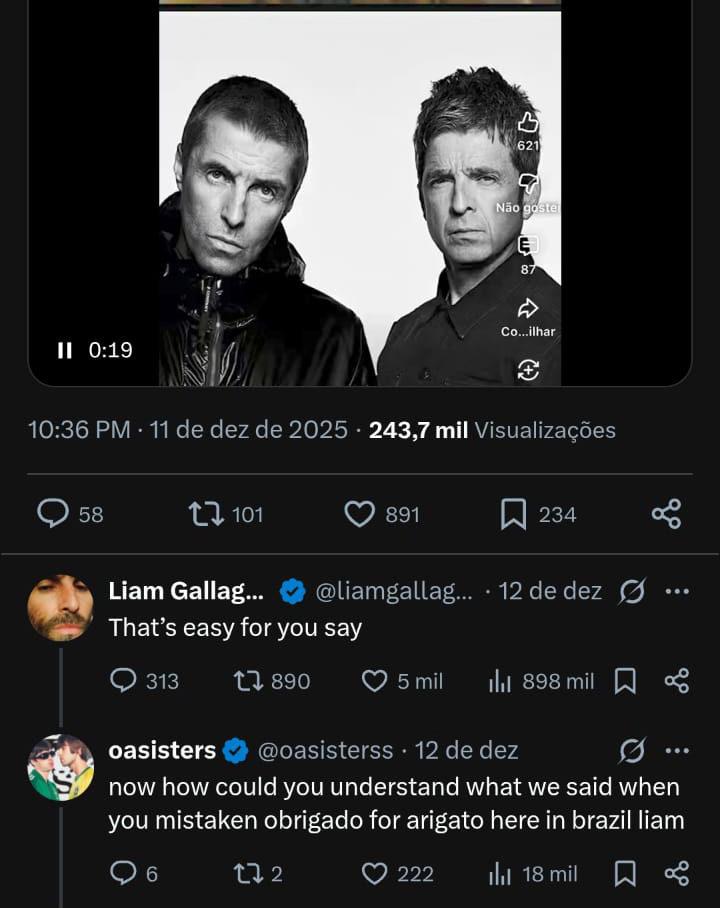Like the embedded video (thumbs up)
Image resolution: width=720 pixels, height=908 pixels.
(528, 123)
